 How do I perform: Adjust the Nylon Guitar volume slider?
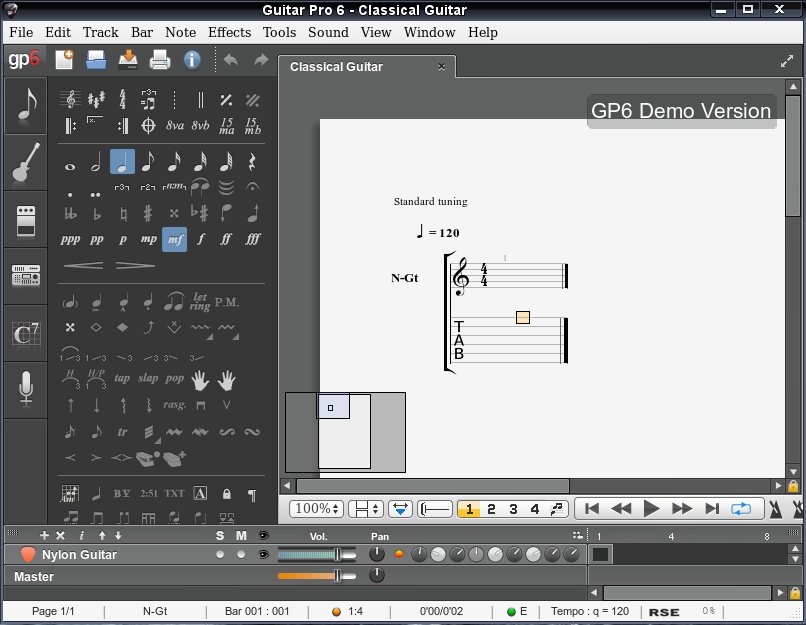click(317, 555)
